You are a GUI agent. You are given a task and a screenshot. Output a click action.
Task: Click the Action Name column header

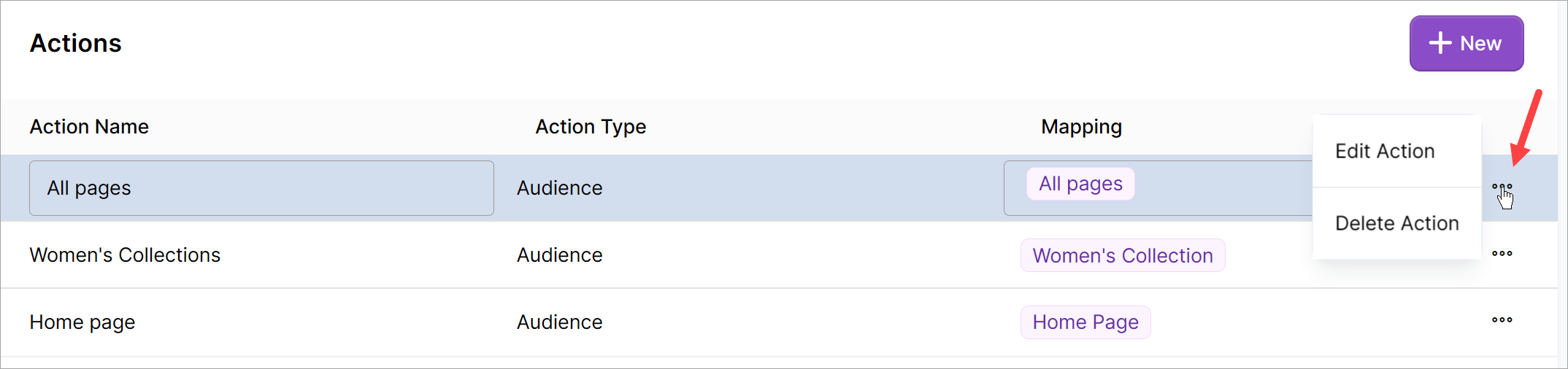(89, 127)
